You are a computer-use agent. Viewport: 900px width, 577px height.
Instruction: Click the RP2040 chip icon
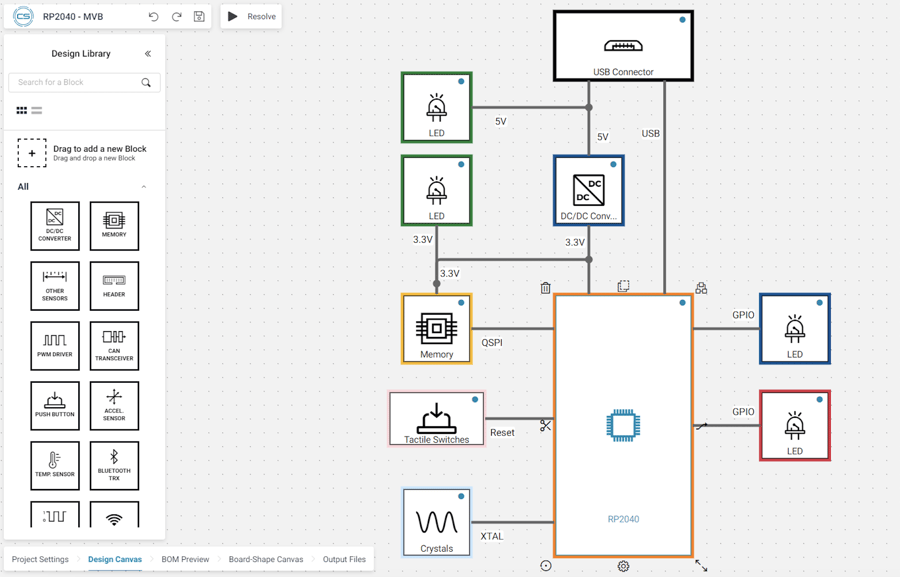[623, 425]
